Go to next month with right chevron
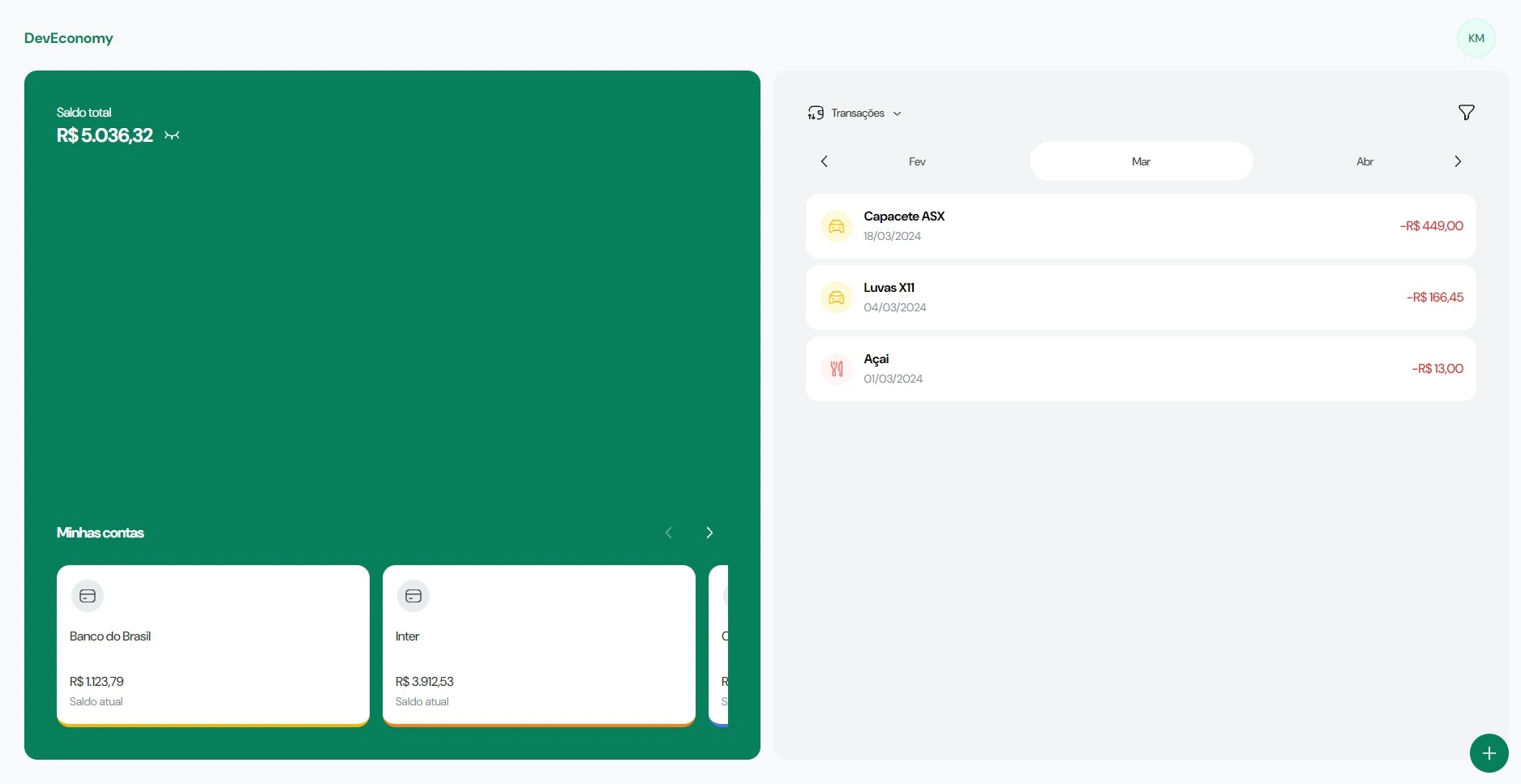Image resolution: width=1521 pixels, height=784 pixels. click(x=1457, y=161)
